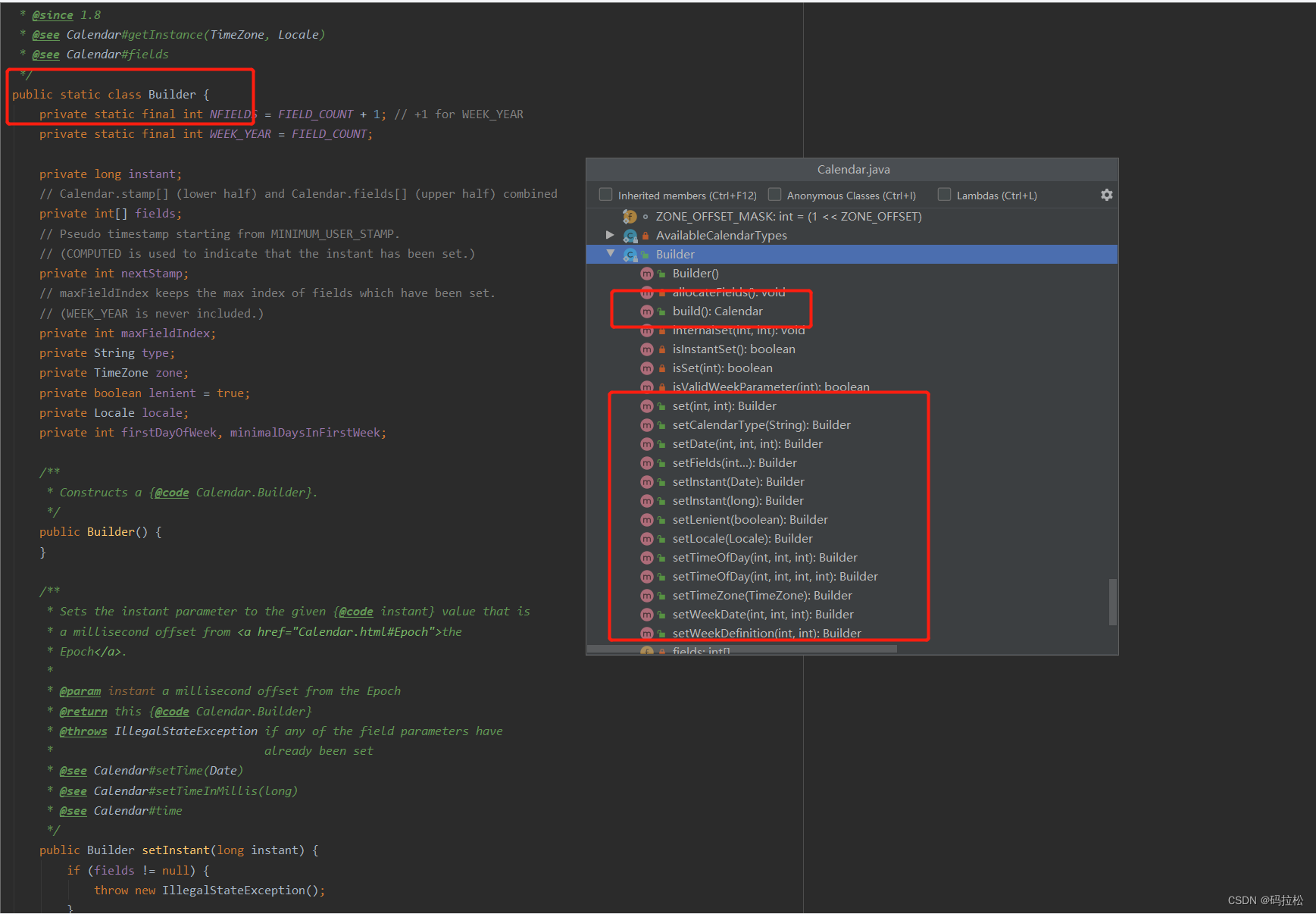Open the structure popup settings gear
Viewport: 1316px width, 914px height.
[x=1106, y=195]
